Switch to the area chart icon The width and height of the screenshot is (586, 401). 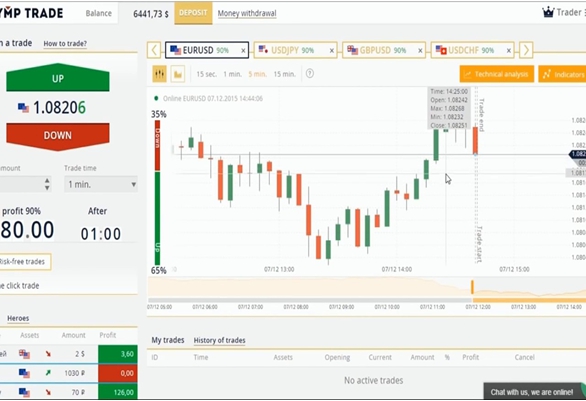[x=178, y=74]
